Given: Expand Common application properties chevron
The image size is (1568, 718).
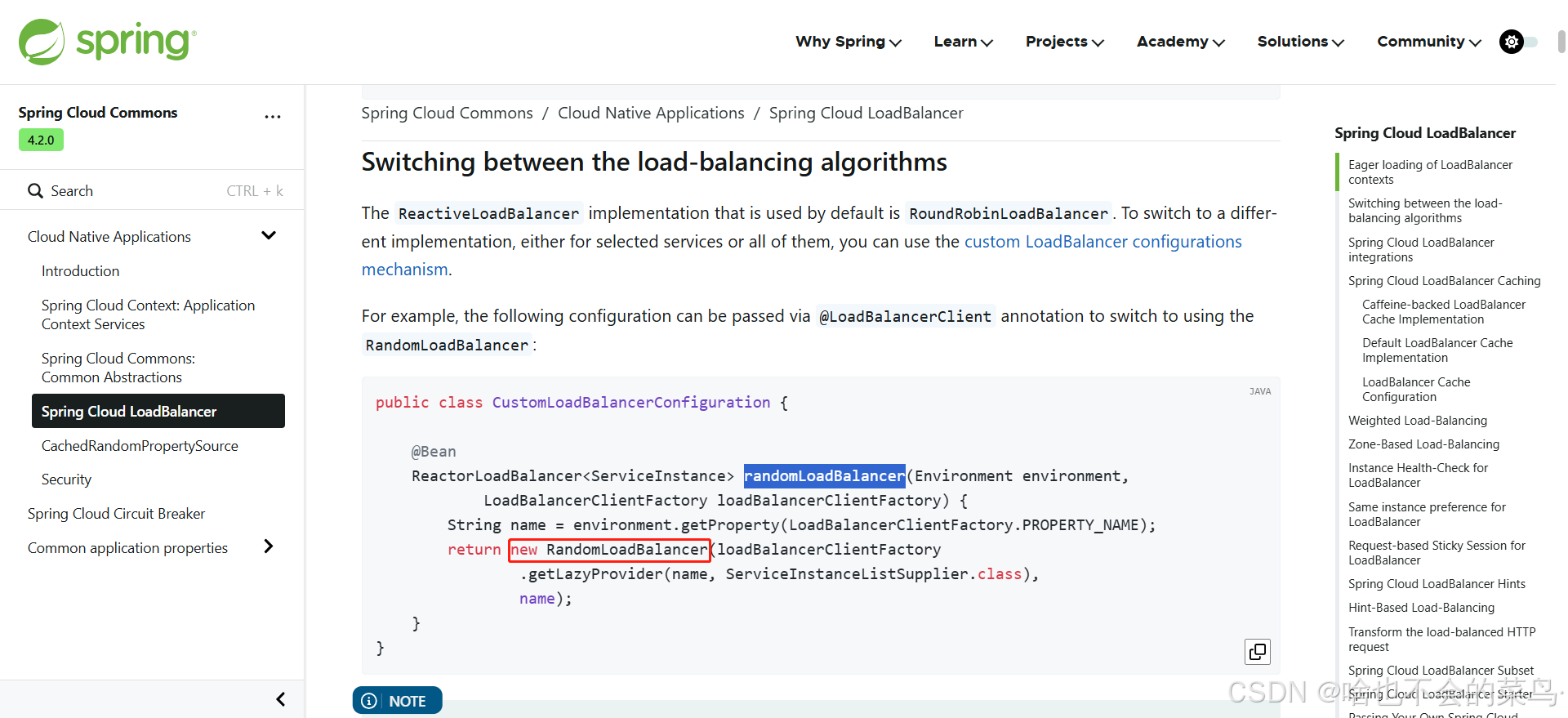Looking at the screenshot, I should (x=269, y=546).
